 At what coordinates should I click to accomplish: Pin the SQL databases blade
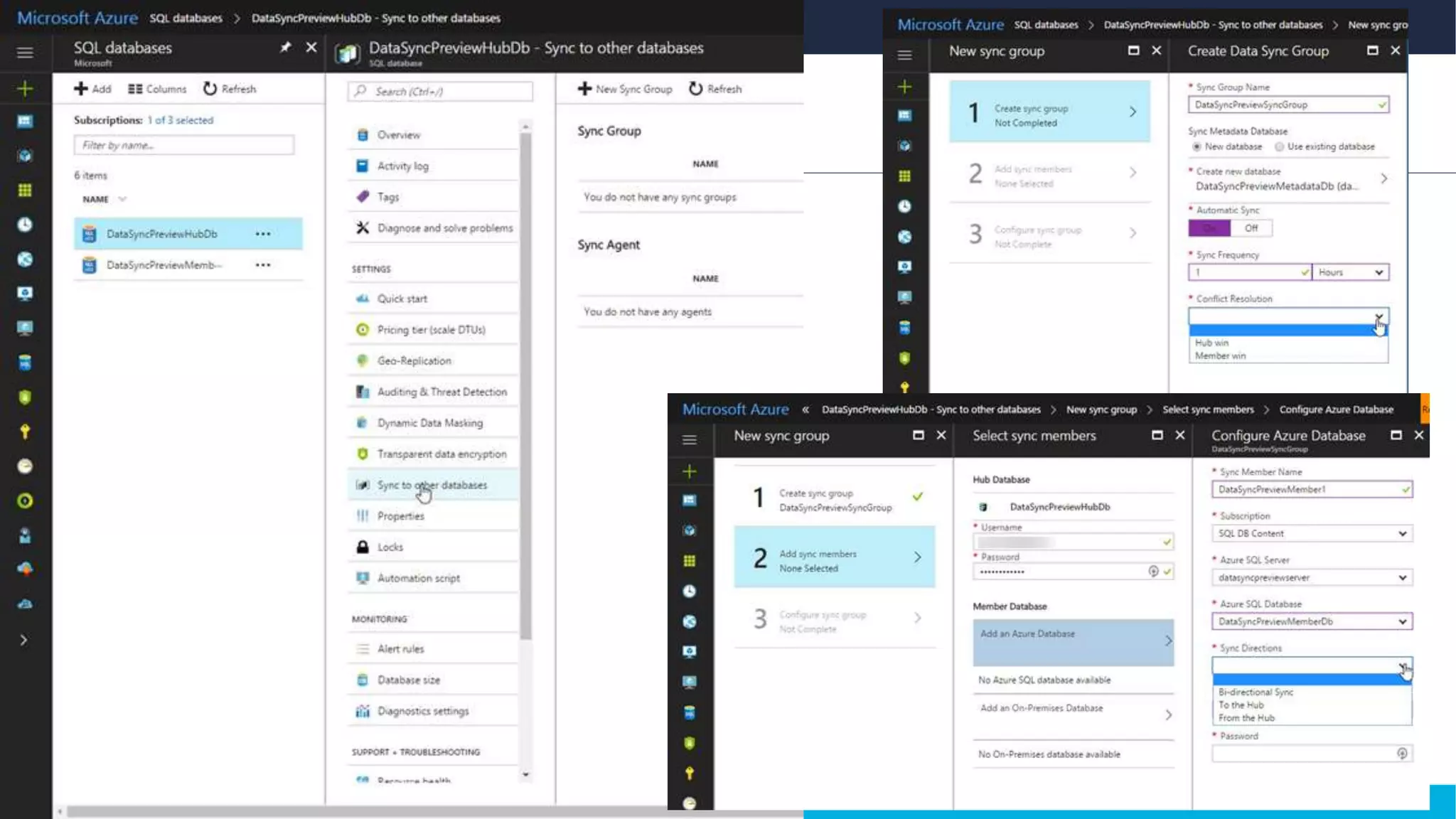[285, 48]
